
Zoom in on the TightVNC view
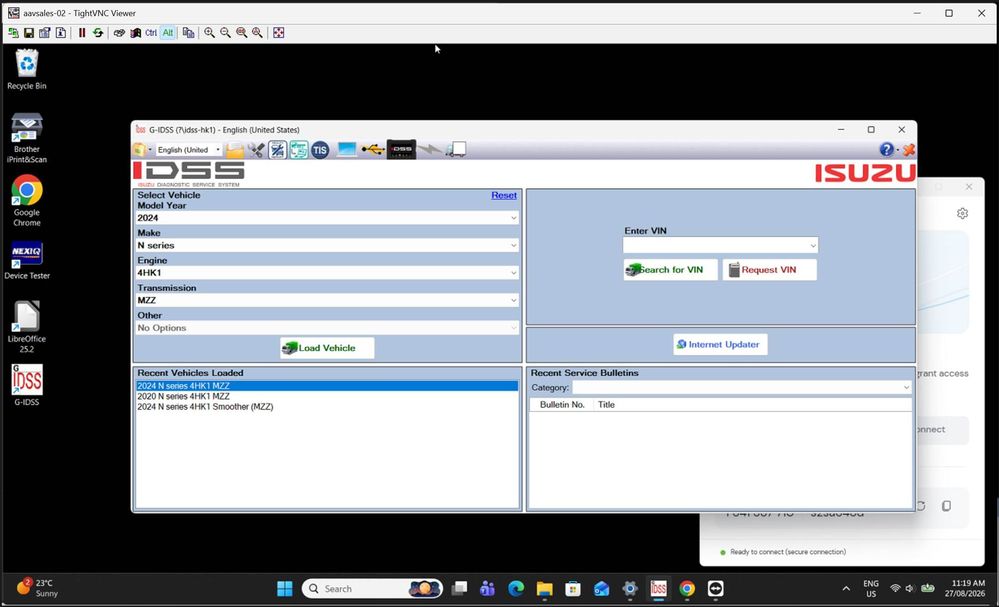point(209,32)
